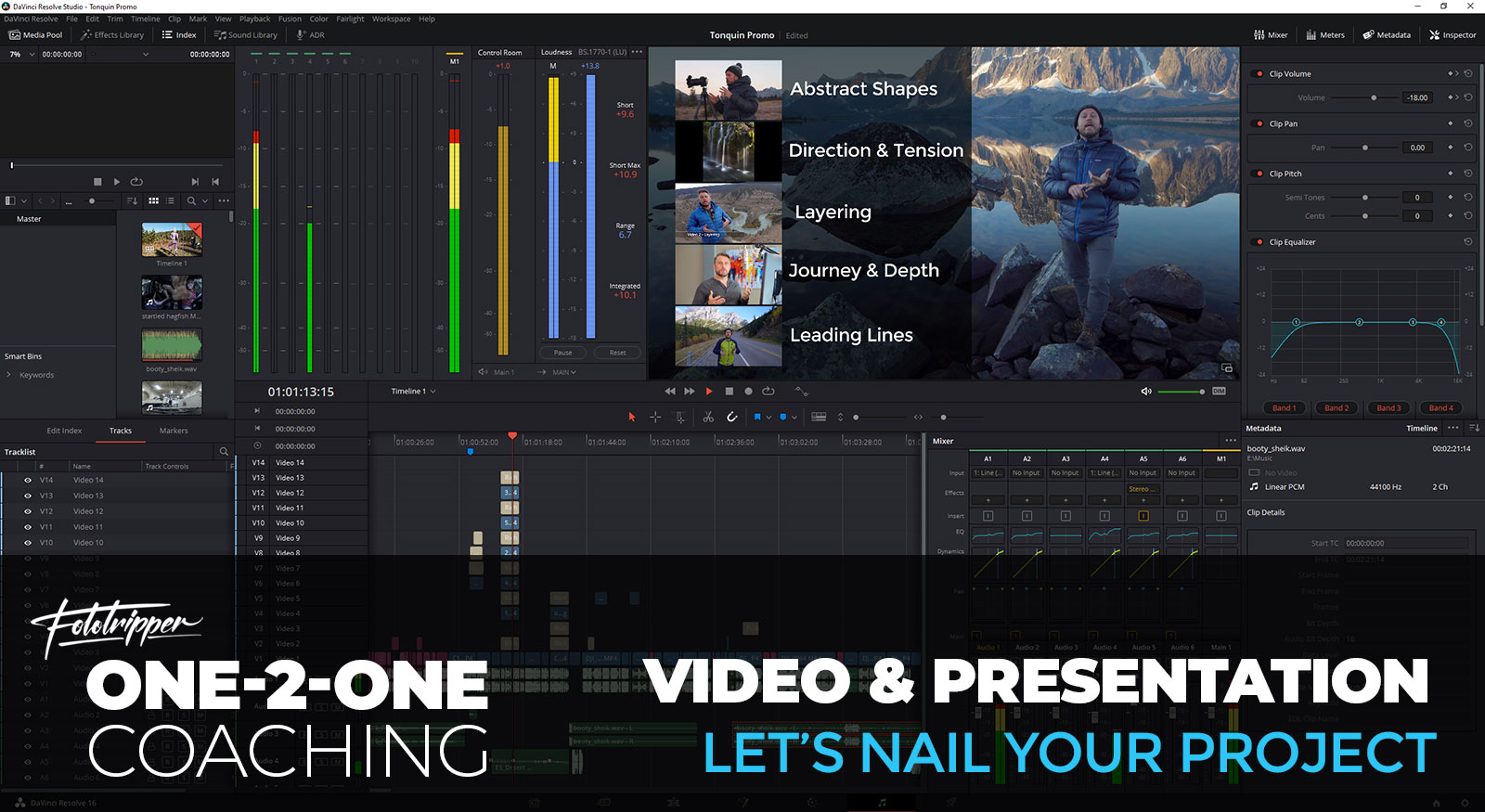Open the Fairlight menu
The width and height of the screenshot is (1485, 812).
coord(350,19)
